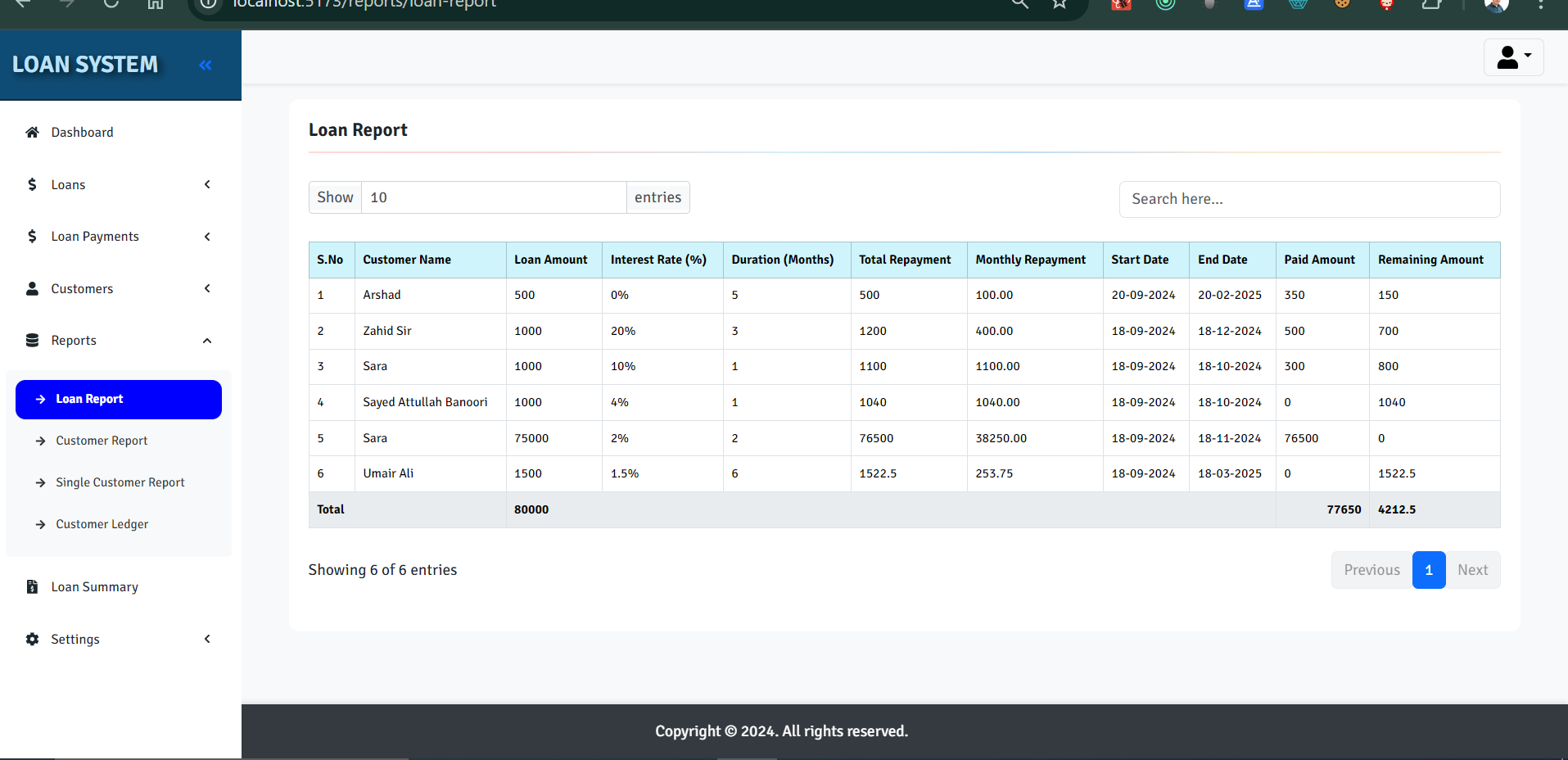The image size is (1568, 760).
Task: Click browser bookmark star icon
Action: tap(1060, 3)
